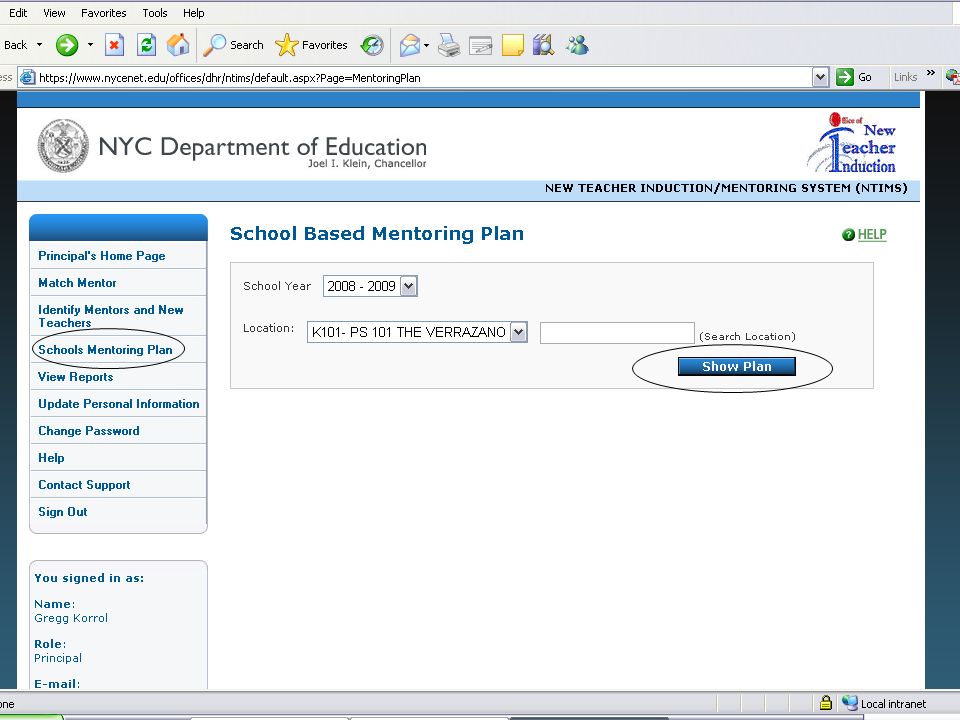Viewport: 960px width, 720px height.
Task: Click the 'Gregg Korrol' name text
Action: pos(71,618)
